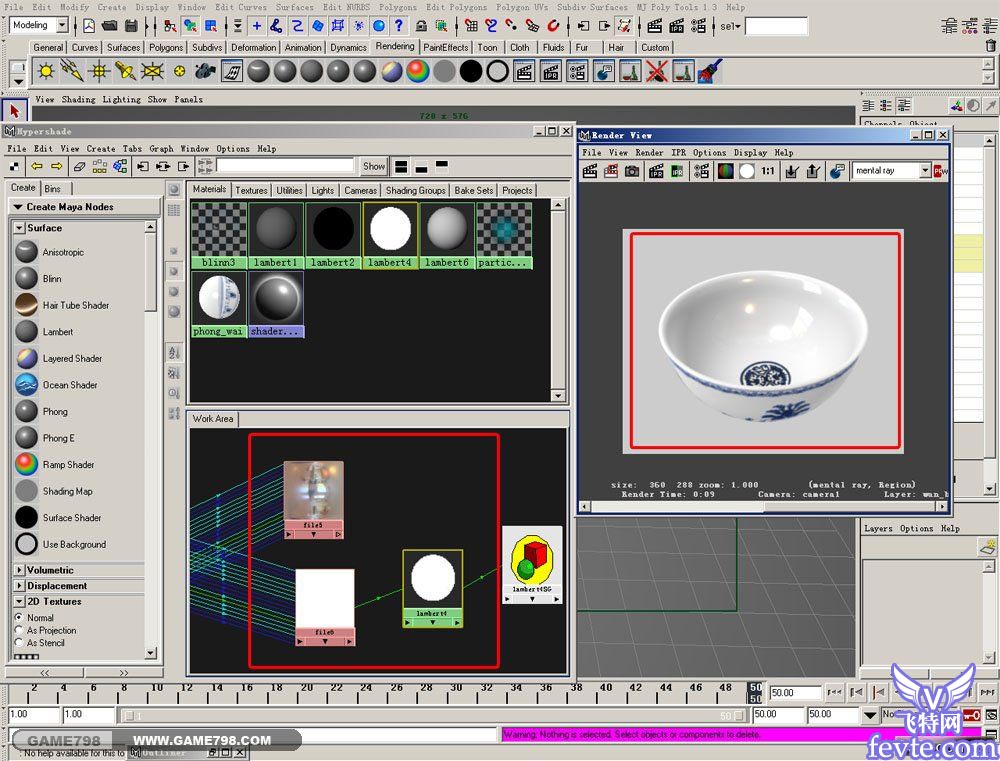Choose the As Stencil radio option
The image size is (1000, 761).
click(x=19, y=643)
